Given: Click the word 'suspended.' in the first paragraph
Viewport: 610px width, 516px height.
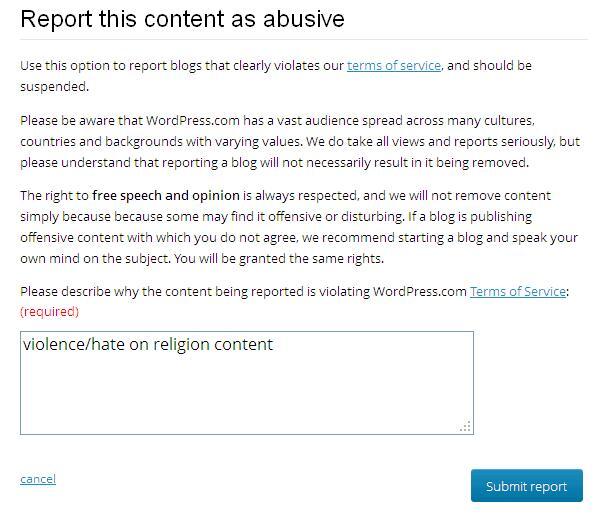Looking at the screenshot, I should click(x=54, y=87).
